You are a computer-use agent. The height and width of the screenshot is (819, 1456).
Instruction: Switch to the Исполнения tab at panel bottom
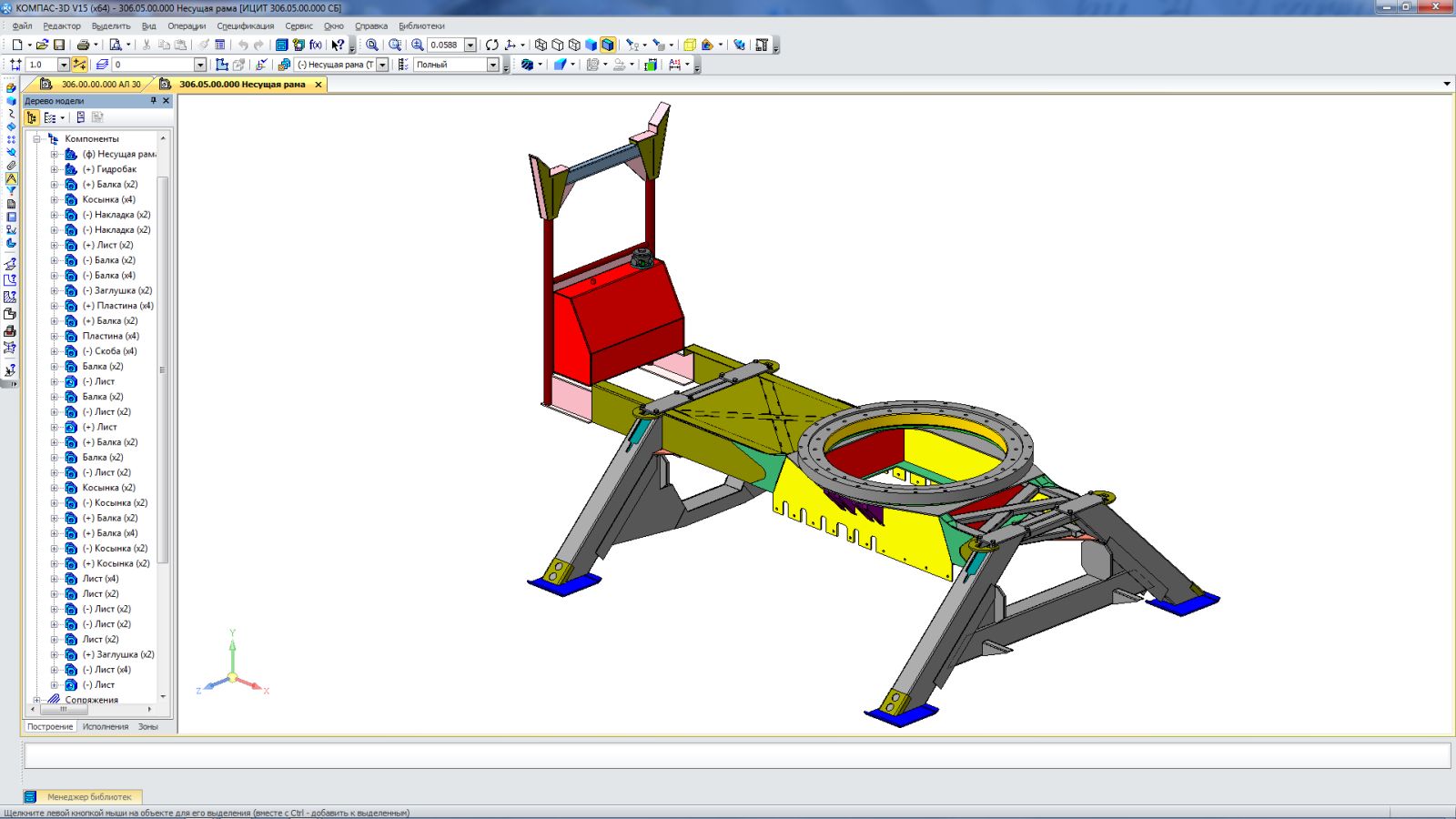(106, 726)
